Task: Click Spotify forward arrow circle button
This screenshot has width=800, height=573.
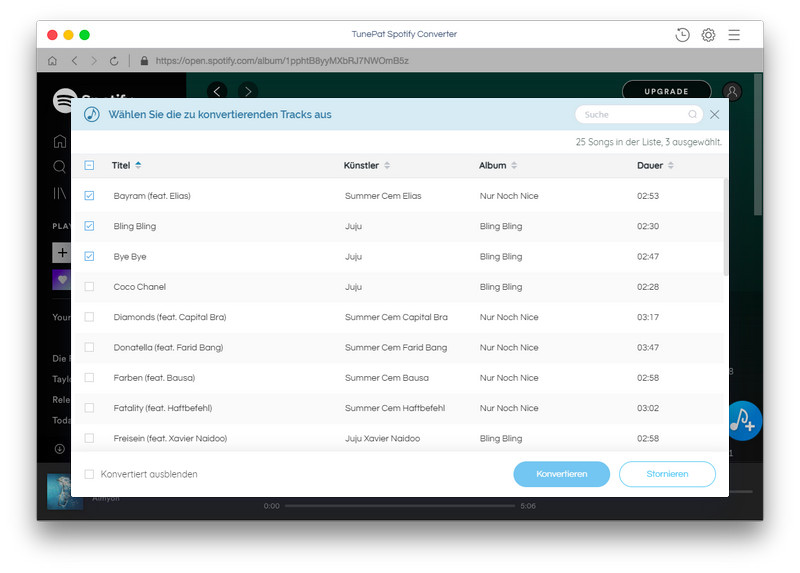Action: (248, 91)
